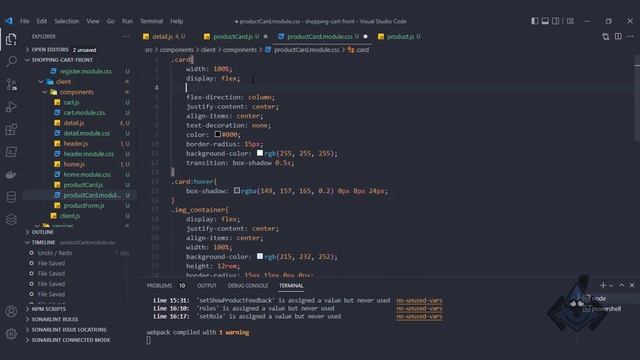Click the #000 color swatch
Screen dimensions: 640x360
(218, 134)
